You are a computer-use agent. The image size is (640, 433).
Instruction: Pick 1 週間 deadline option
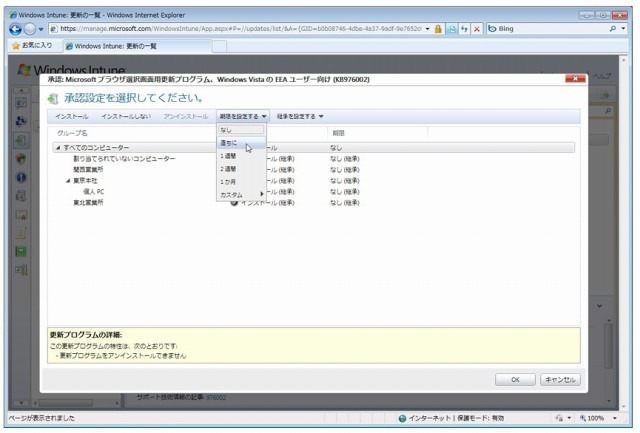tap(241, 156)
